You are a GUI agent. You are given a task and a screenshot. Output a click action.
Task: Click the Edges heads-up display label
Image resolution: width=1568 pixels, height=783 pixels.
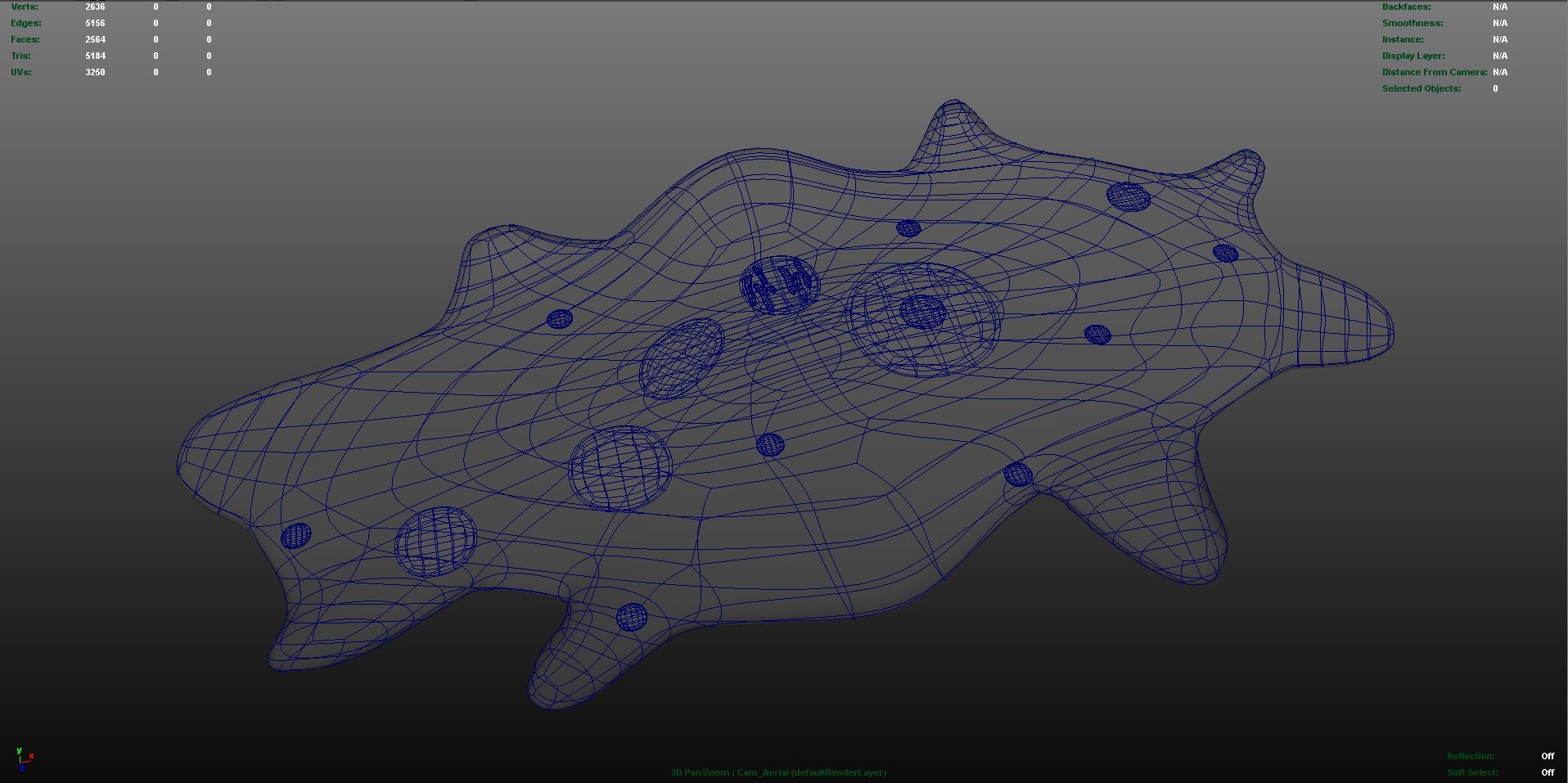point(26,23)
